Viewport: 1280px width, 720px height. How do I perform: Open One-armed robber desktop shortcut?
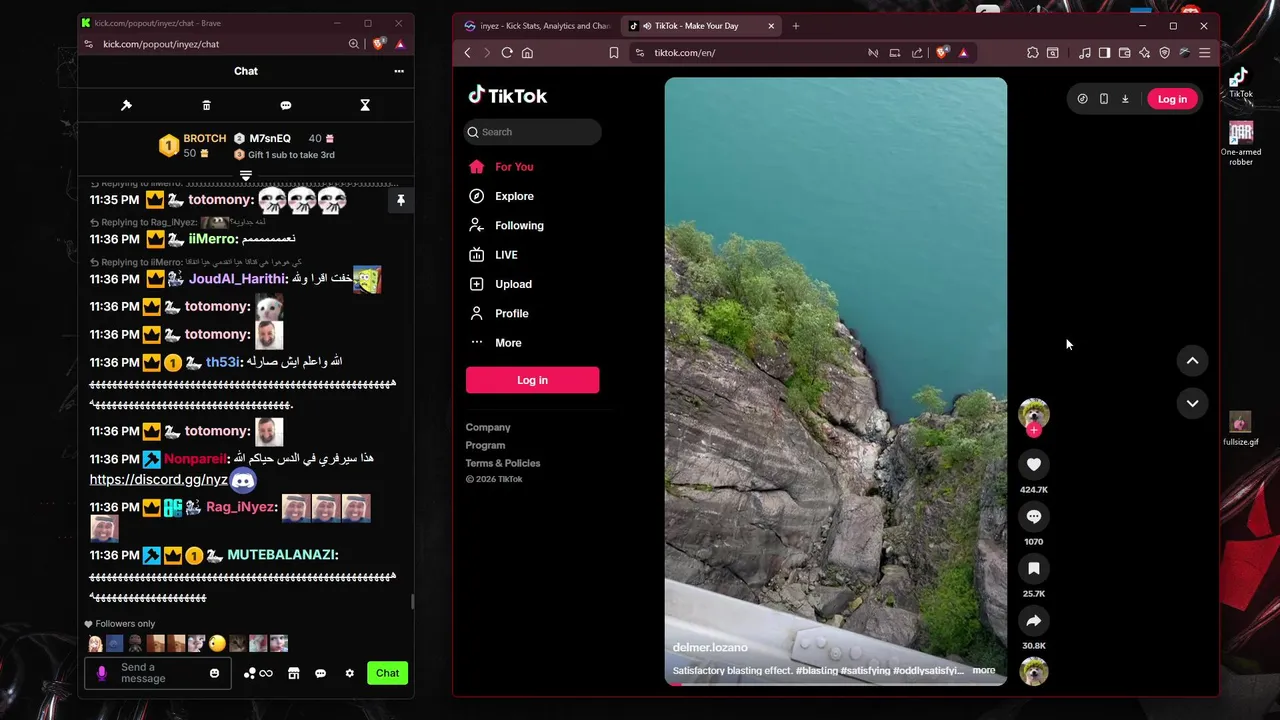[x=1241, y=143]
